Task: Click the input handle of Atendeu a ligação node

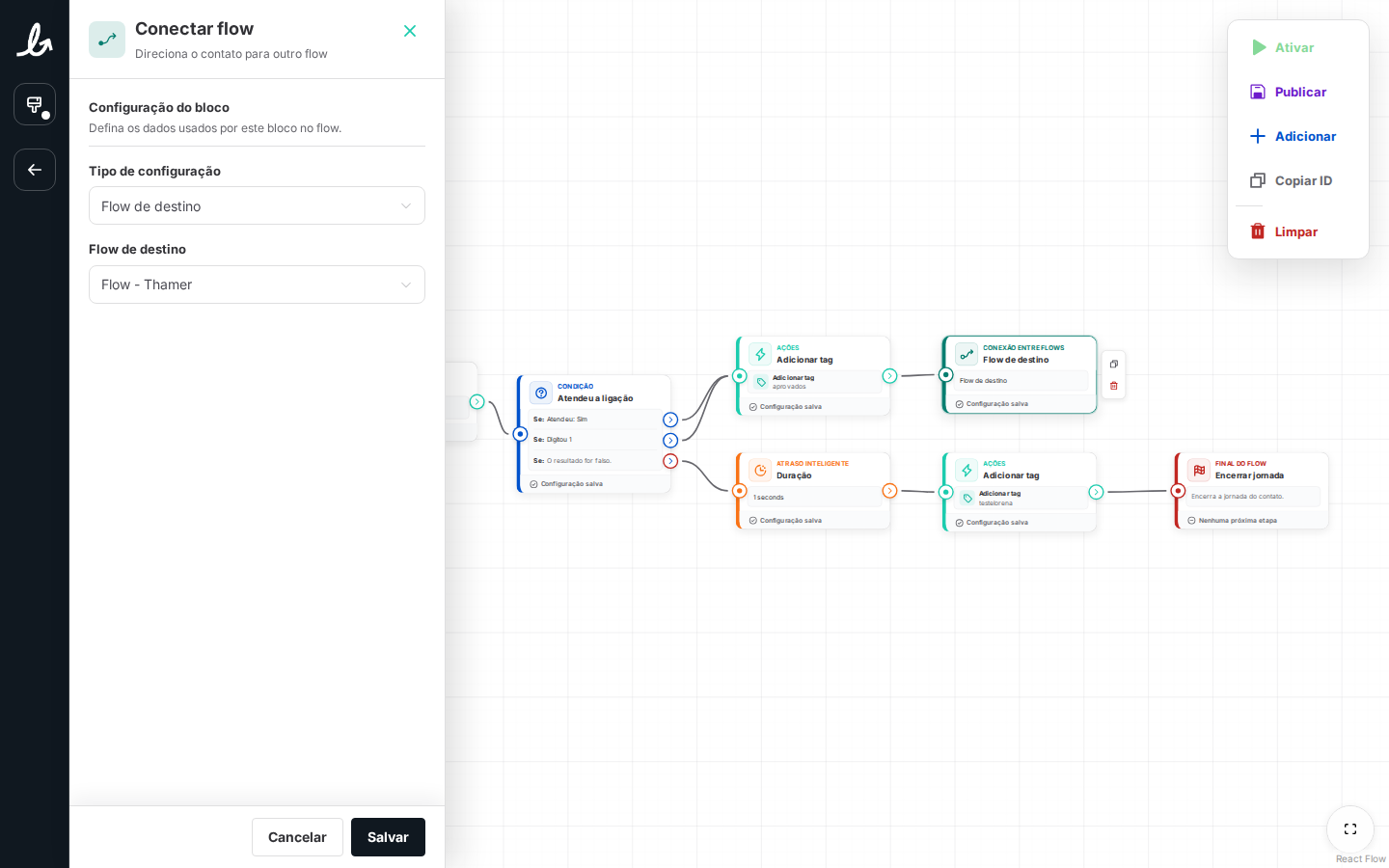Action: click(x=521, y=434)
